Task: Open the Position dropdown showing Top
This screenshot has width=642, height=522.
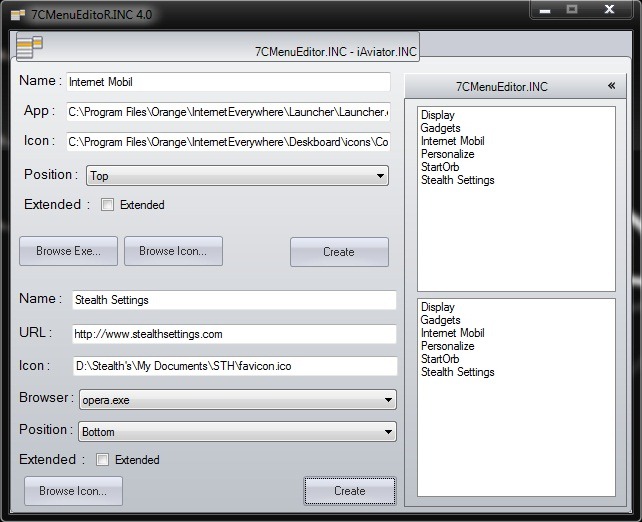Action: [237, 176]
